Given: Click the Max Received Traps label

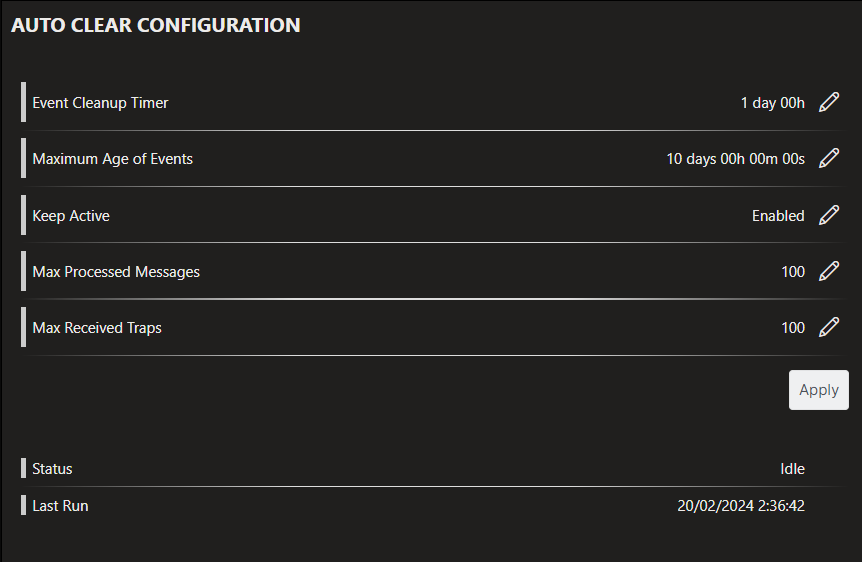Looking at the screenshot, I should click(97, 328).
